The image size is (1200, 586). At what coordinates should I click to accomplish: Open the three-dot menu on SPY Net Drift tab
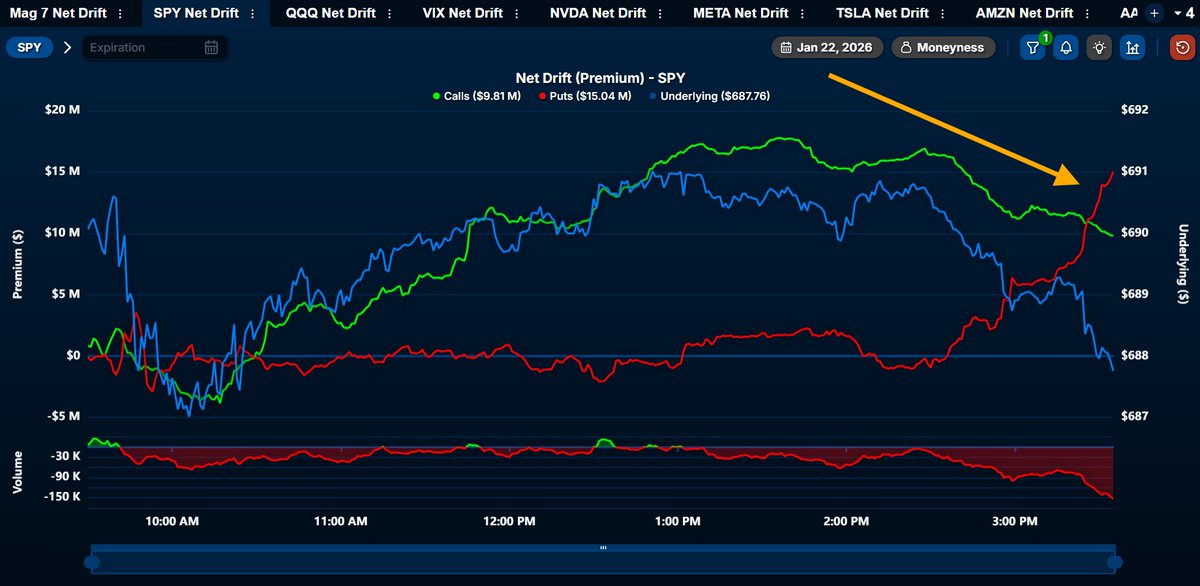point(252,14)
